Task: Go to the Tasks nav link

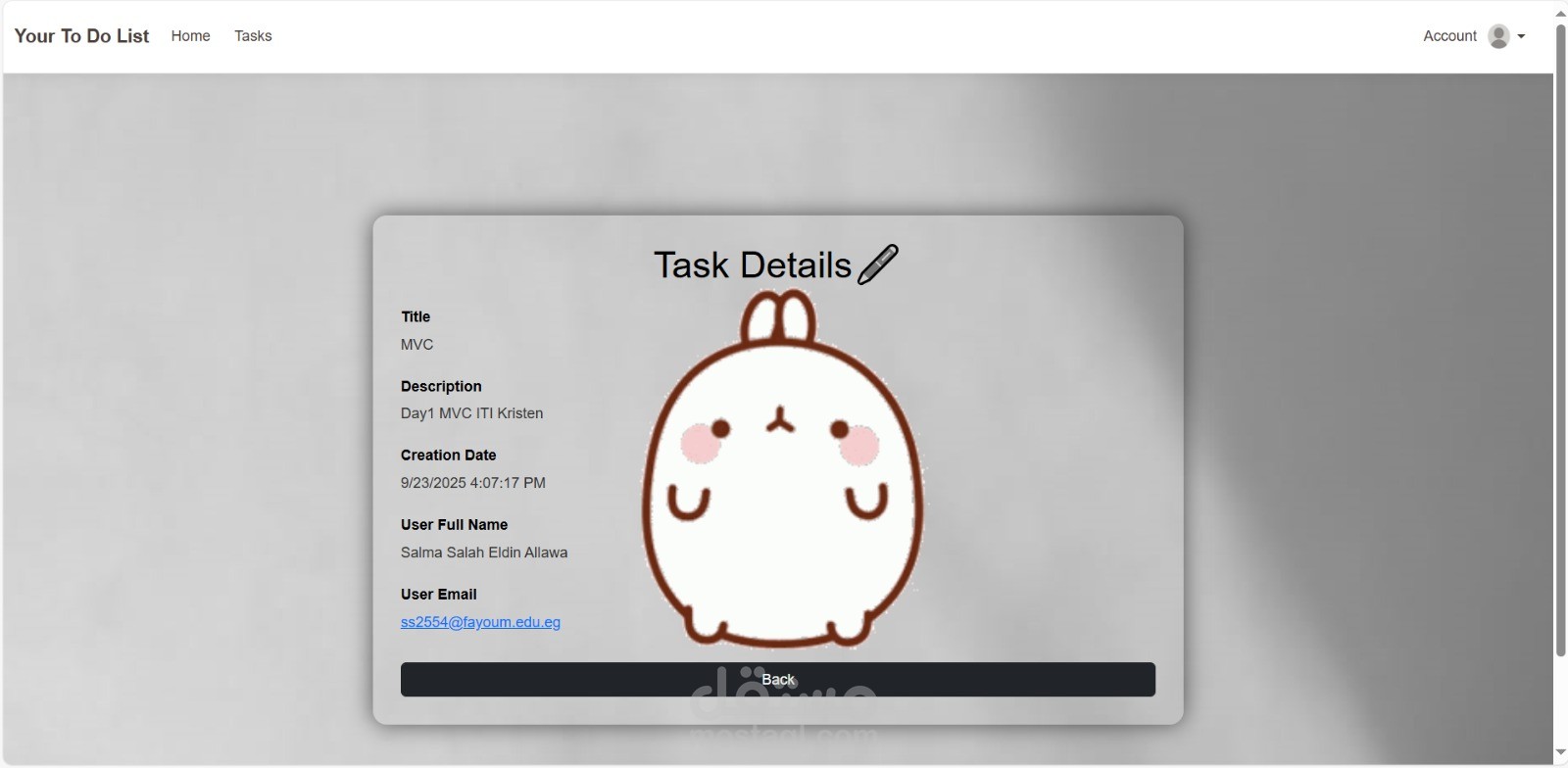Action: click(x=253, y=36)
